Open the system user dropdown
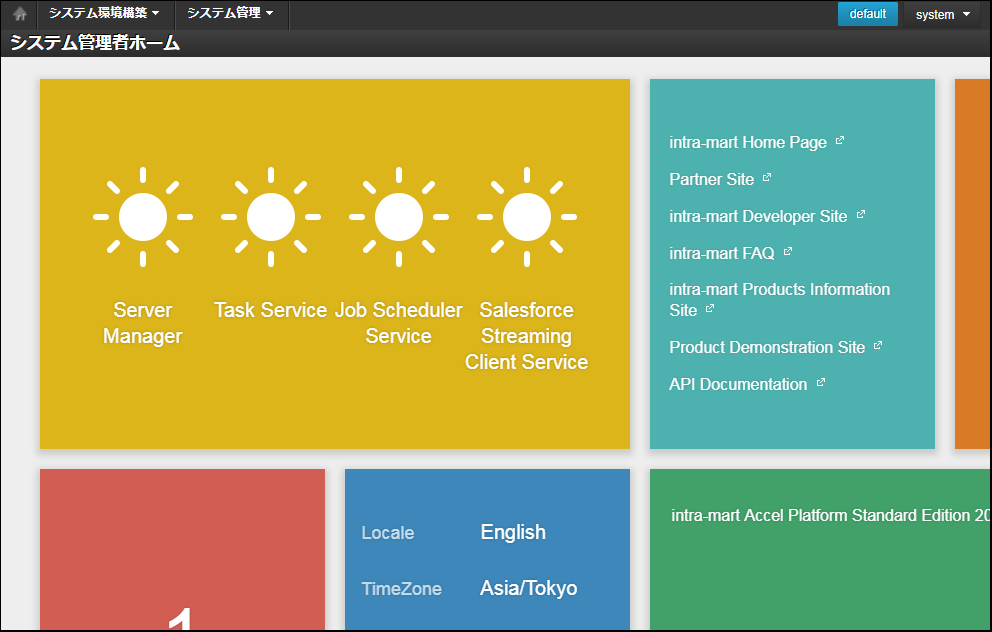Viewport: 992px width, 632px height. [942, 14]
